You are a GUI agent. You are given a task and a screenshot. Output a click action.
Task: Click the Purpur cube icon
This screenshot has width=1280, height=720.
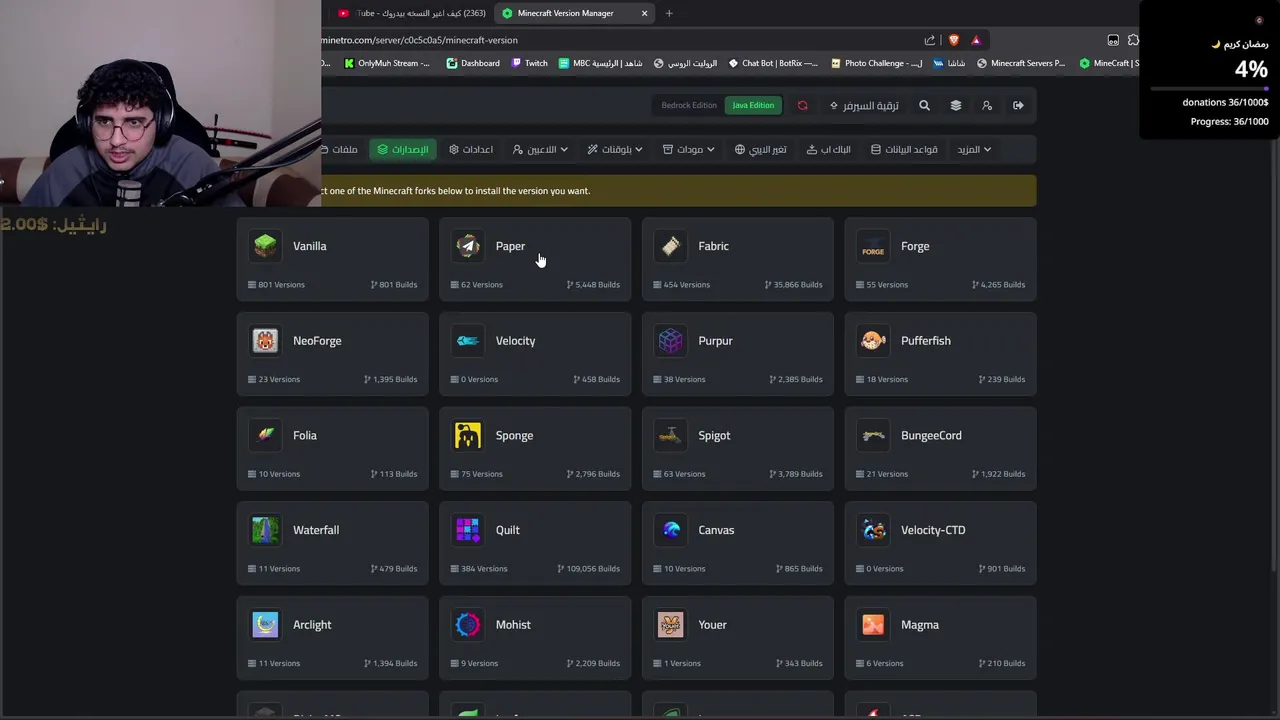click(x=671, y=341)
